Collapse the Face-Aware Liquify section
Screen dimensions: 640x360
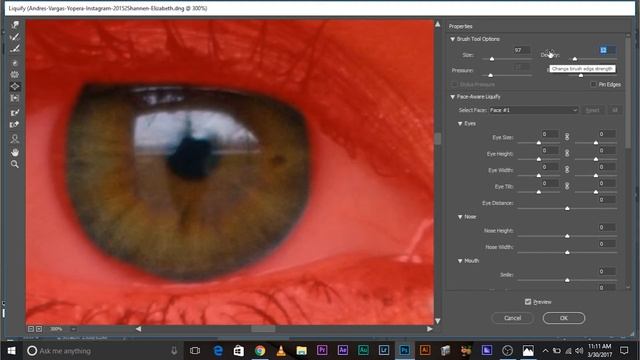tap(453, 97)
